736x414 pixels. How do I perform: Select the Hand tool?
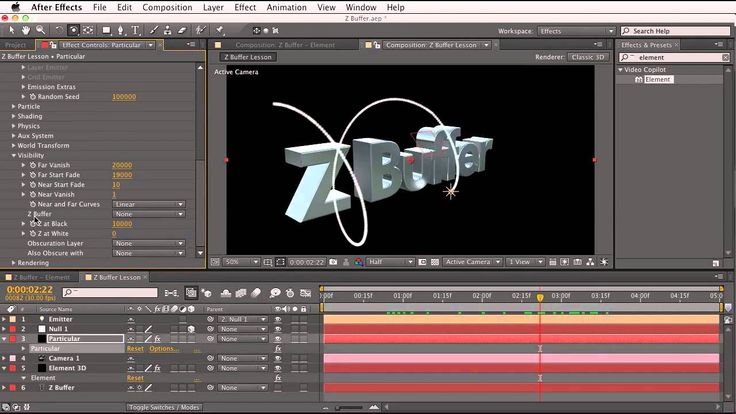pos(26,30)
